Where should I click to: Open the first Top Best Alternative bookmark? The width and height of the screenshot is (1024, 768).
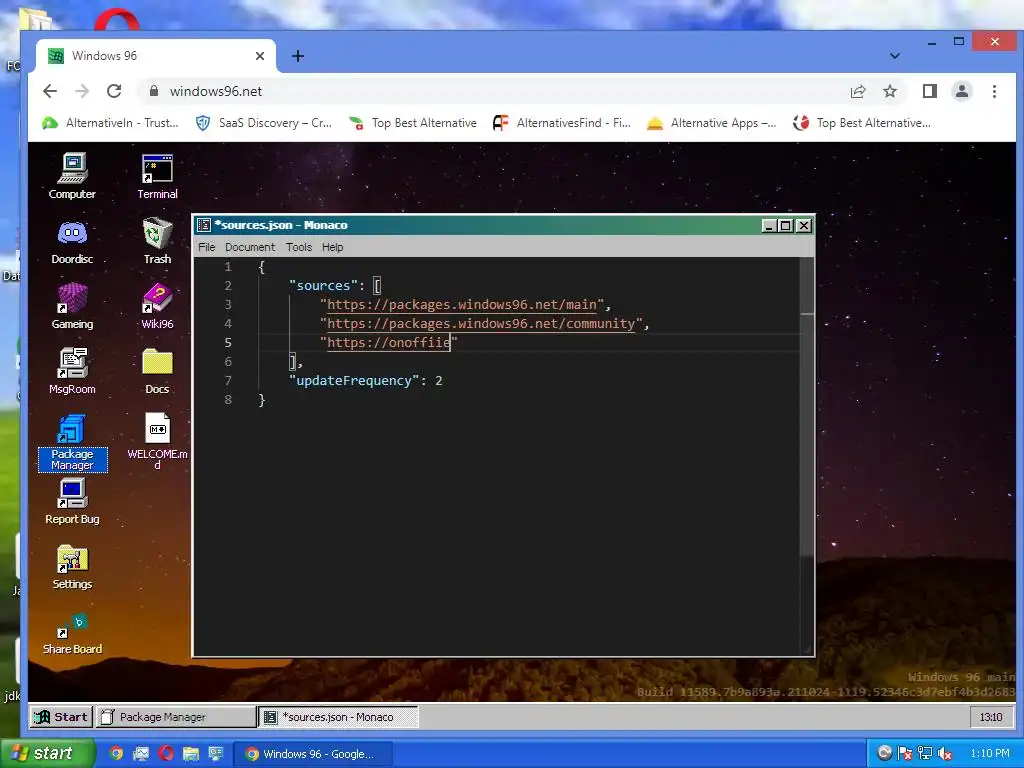[412, 123]
